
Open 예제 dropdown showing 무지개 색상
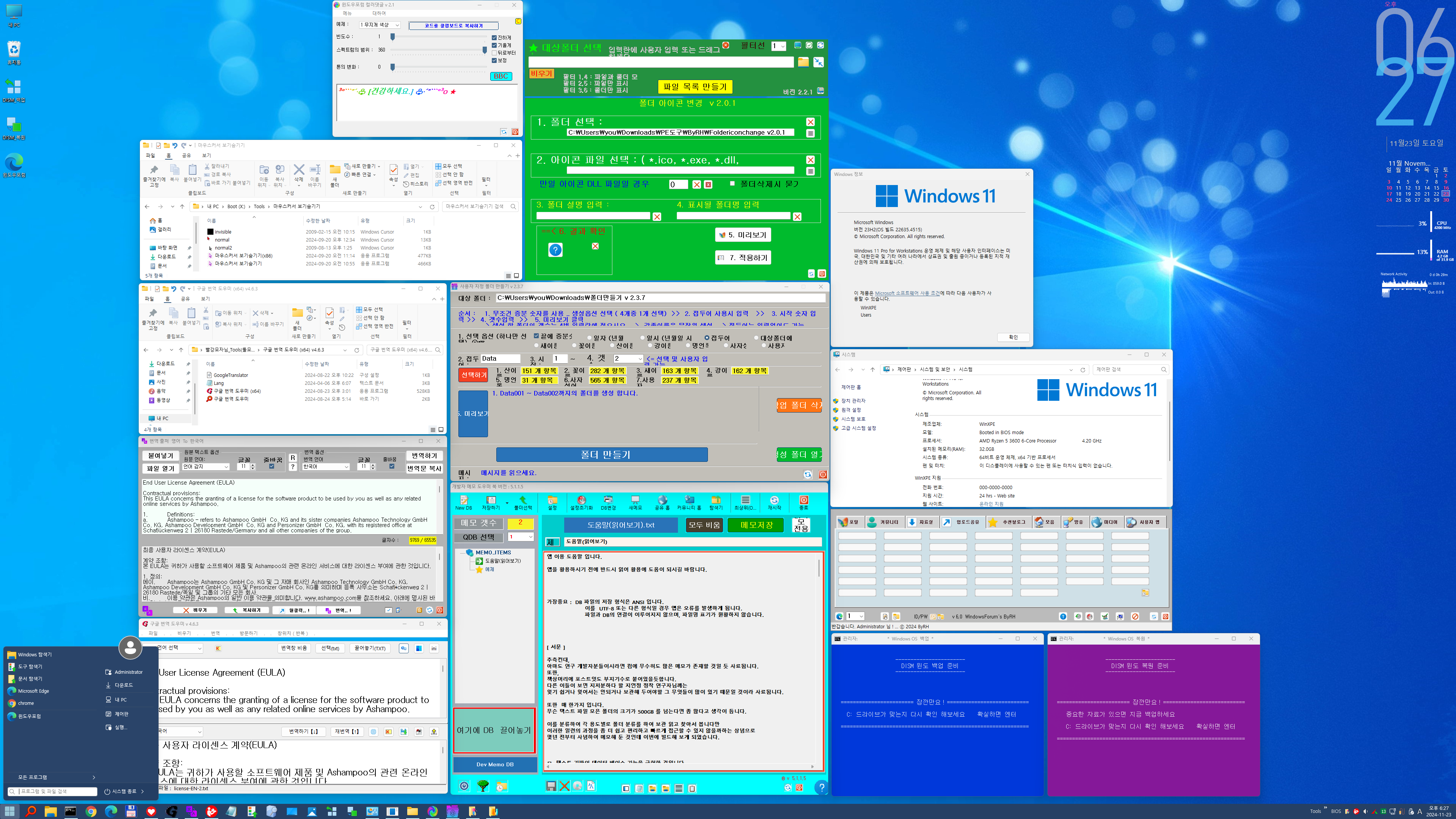[x=380, y=25]
